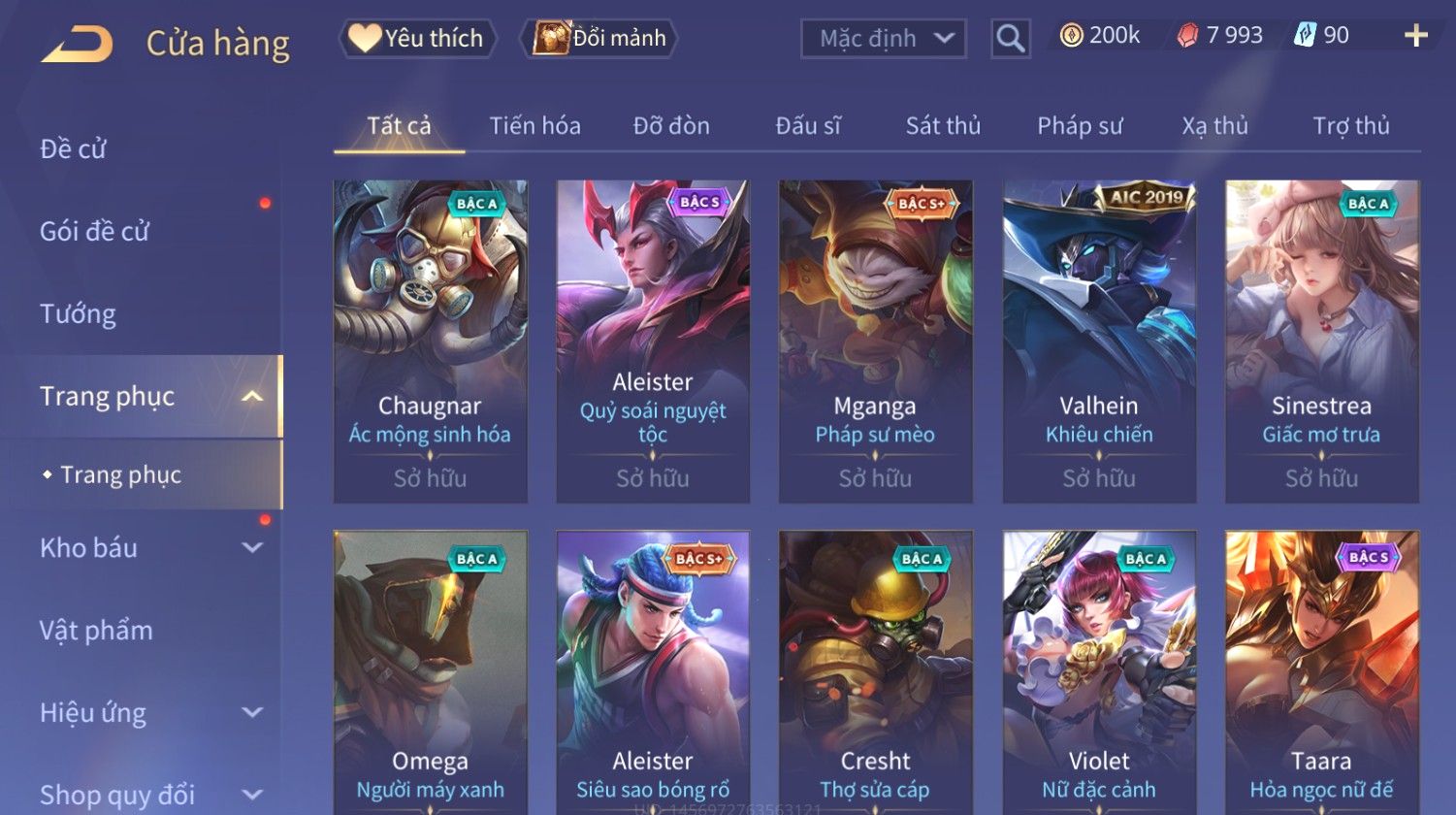Expand the Kho báu sidebar section
Screen dimensions: 1456x815
[252, 547]
